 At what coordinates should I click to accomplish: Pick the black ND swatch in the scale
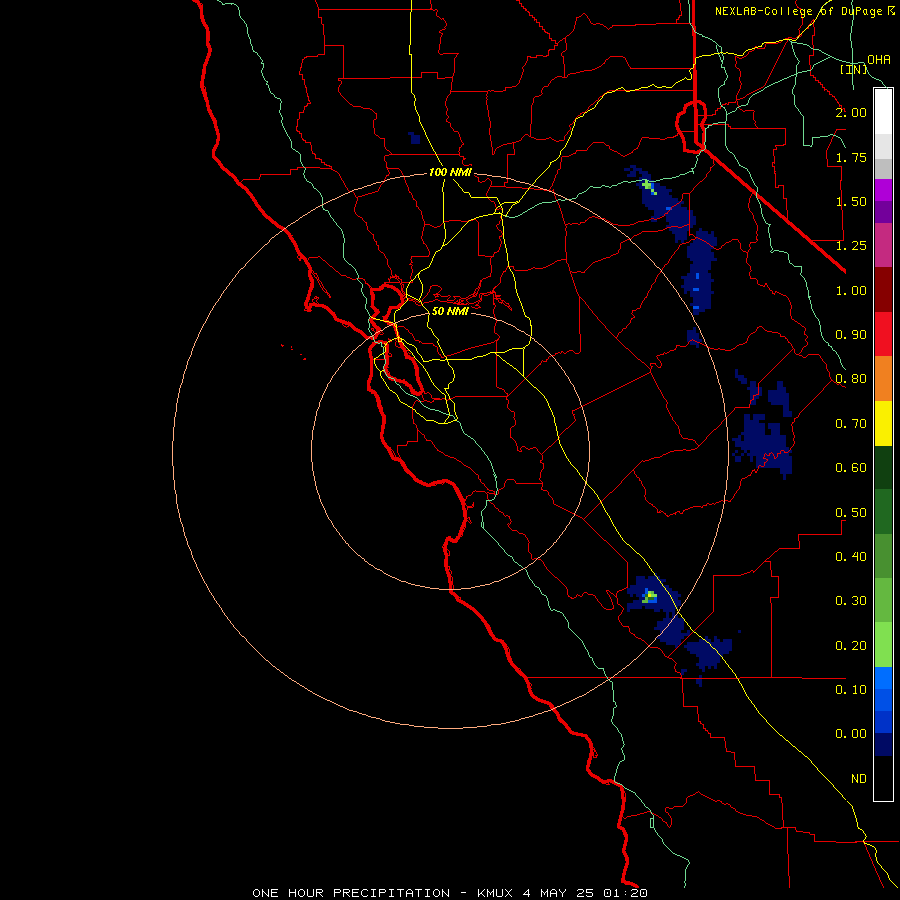[883, 778]
